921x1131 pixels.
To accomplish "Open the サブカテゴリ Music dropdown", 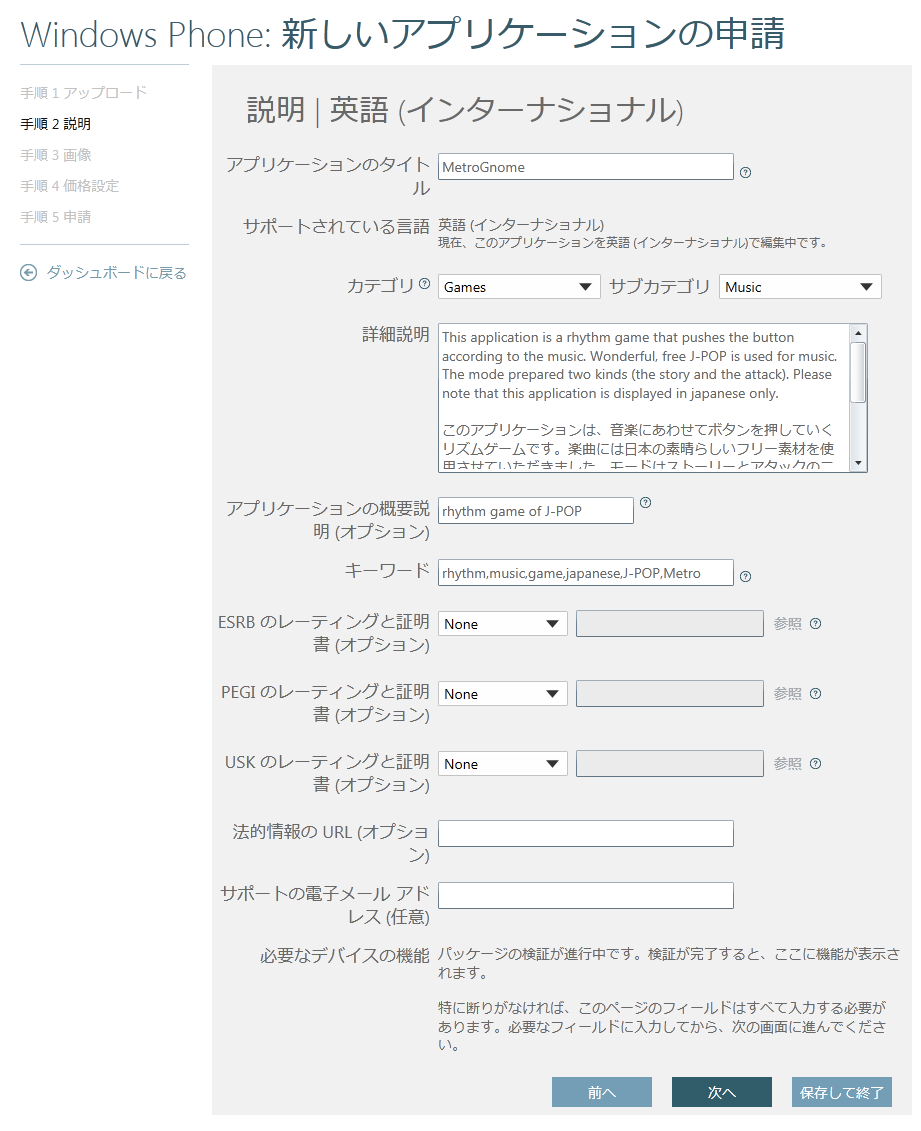I will tap(800, 286).
